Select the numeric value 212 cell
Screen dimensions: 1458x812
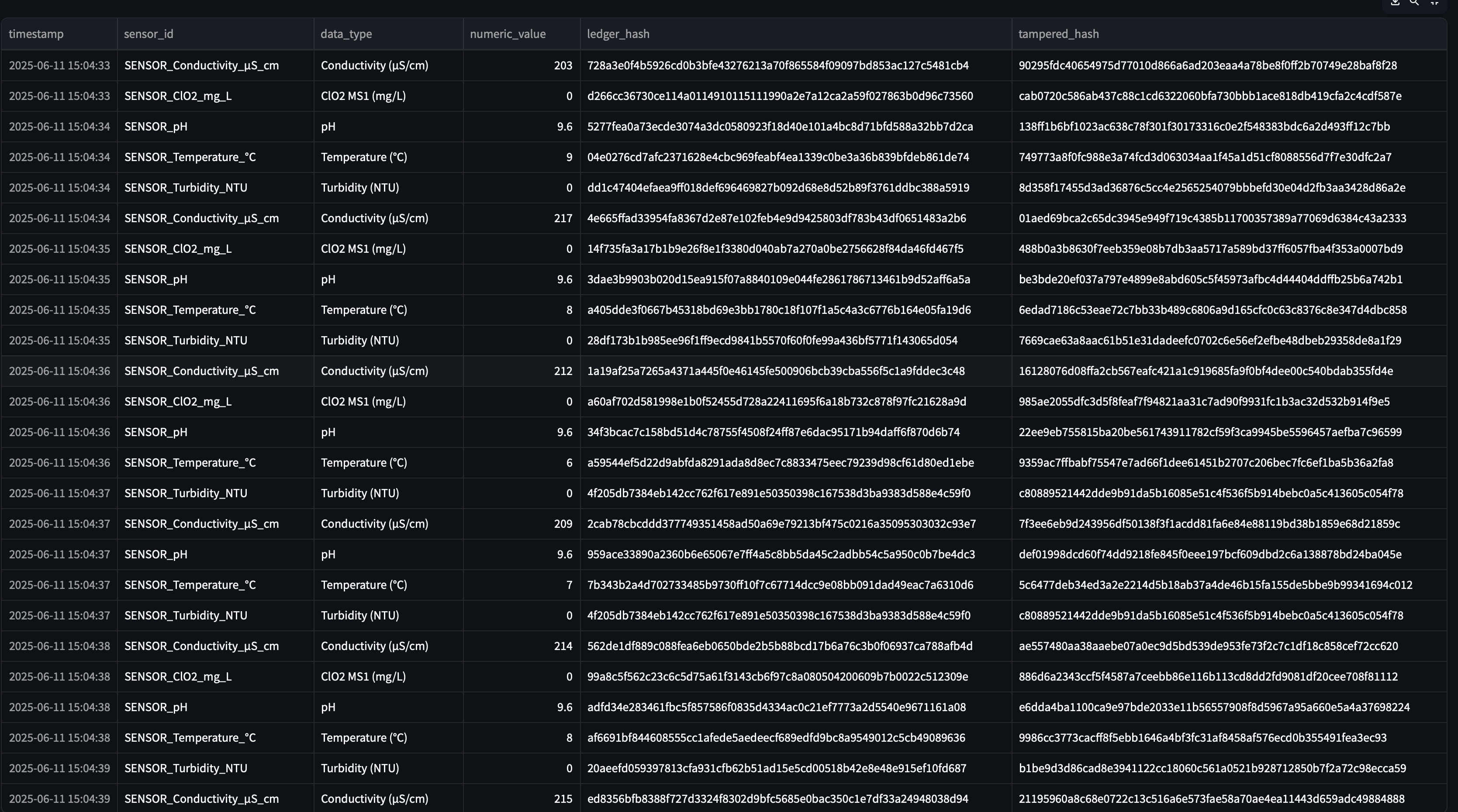[x=521, y=371]
